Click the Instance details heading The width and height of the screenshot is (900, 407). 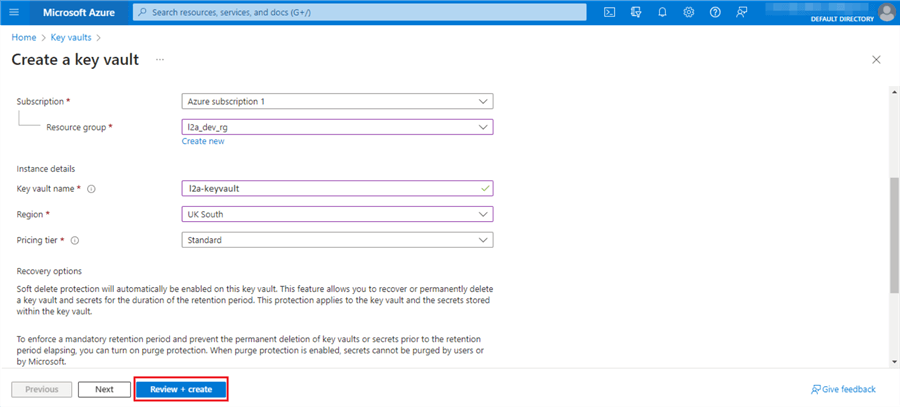(x=46, y=169)
